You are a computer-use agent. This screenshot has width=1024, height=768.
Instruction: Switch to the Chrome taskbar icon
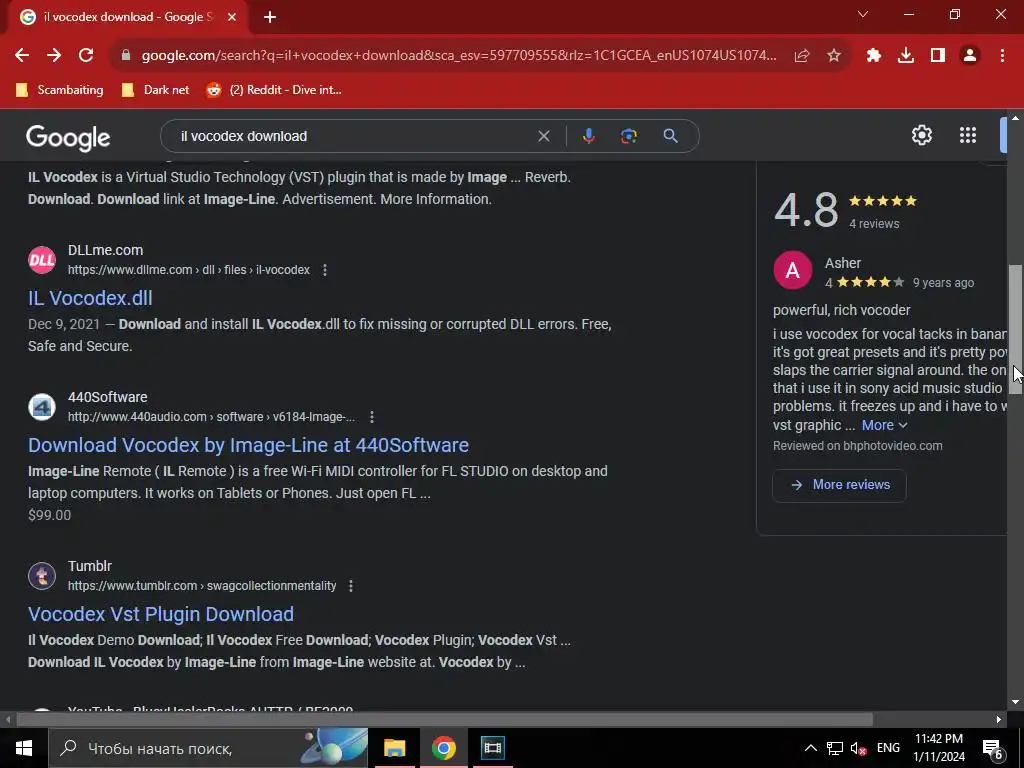pos(443,748)
